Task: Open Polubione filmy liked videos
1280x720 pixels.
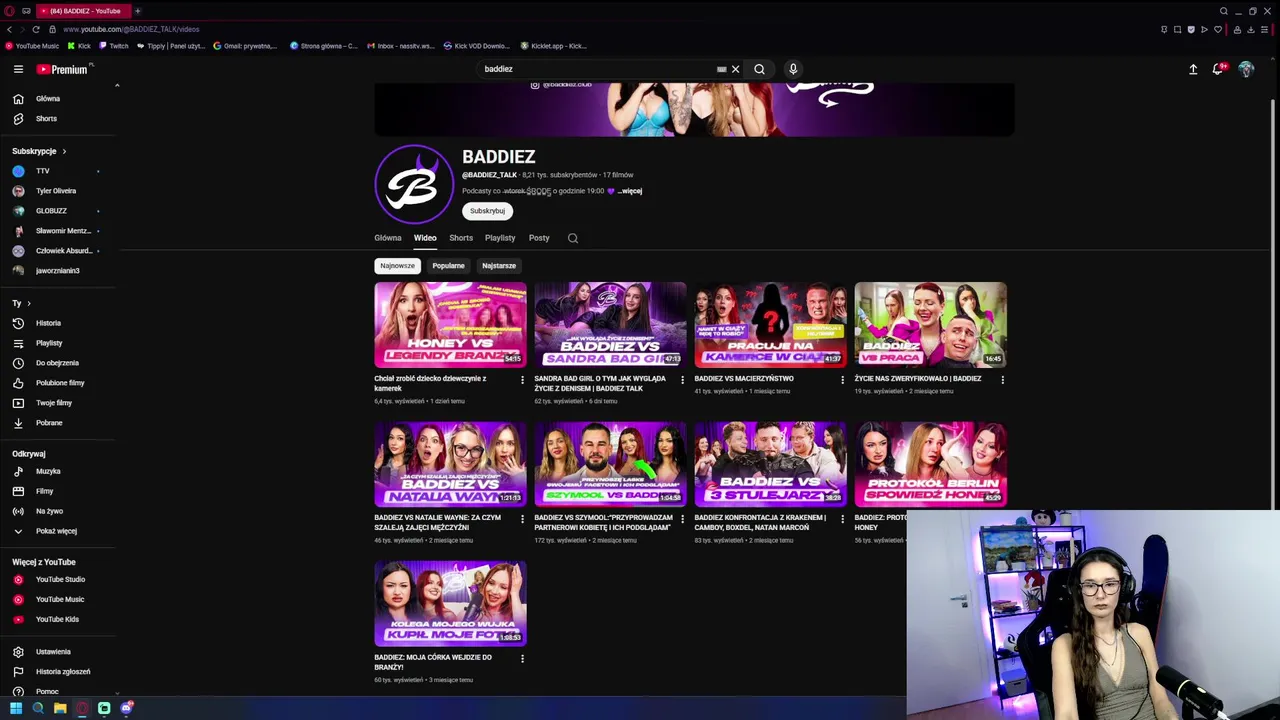Action: click(x=60, y=383)
